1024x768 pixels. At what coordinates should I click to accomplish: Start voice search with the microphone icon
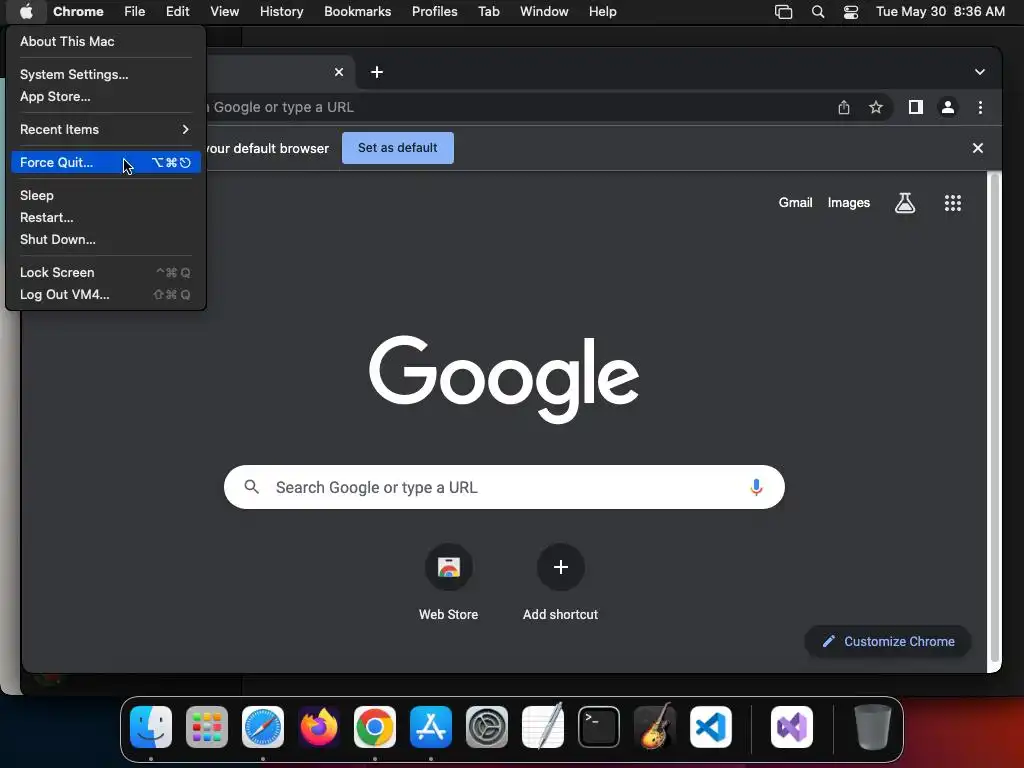(756, 487)
